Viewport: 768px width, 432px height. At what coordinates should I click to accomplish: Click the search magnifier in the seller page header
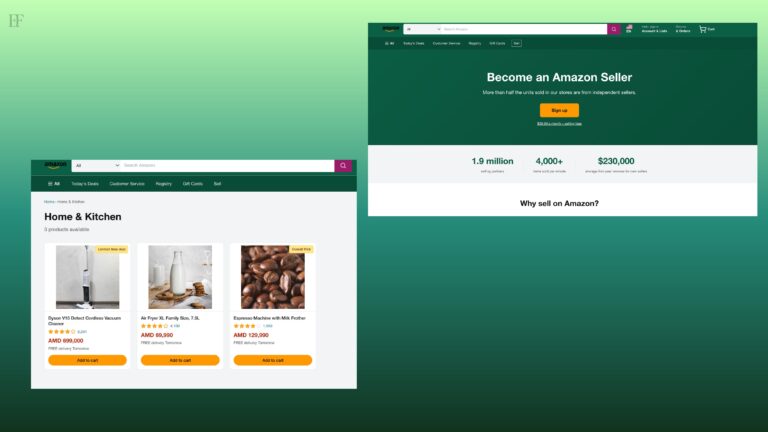click(614, 29)
